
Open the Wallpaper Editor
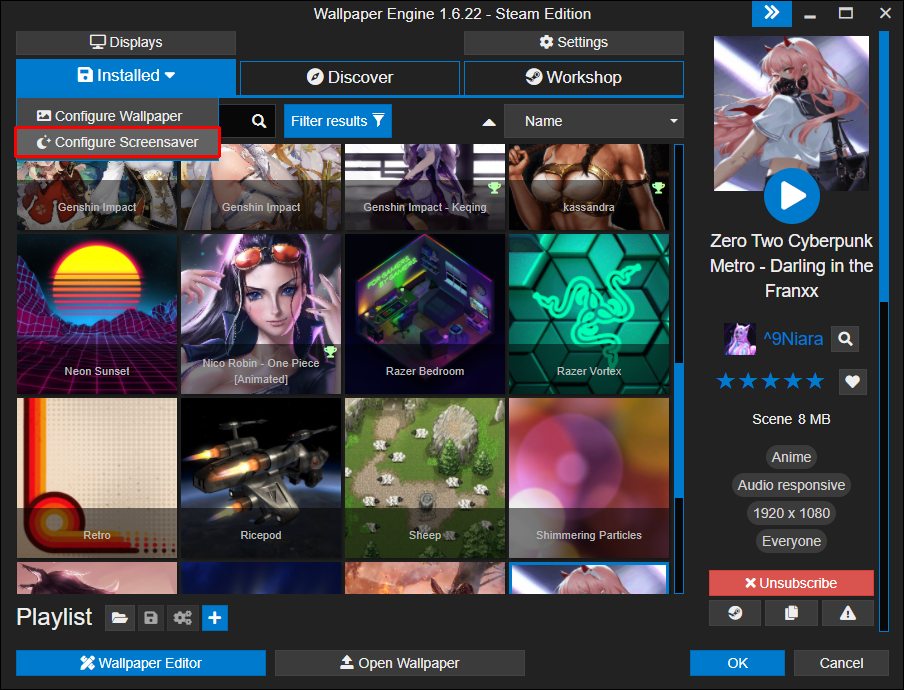click(141, 663)
